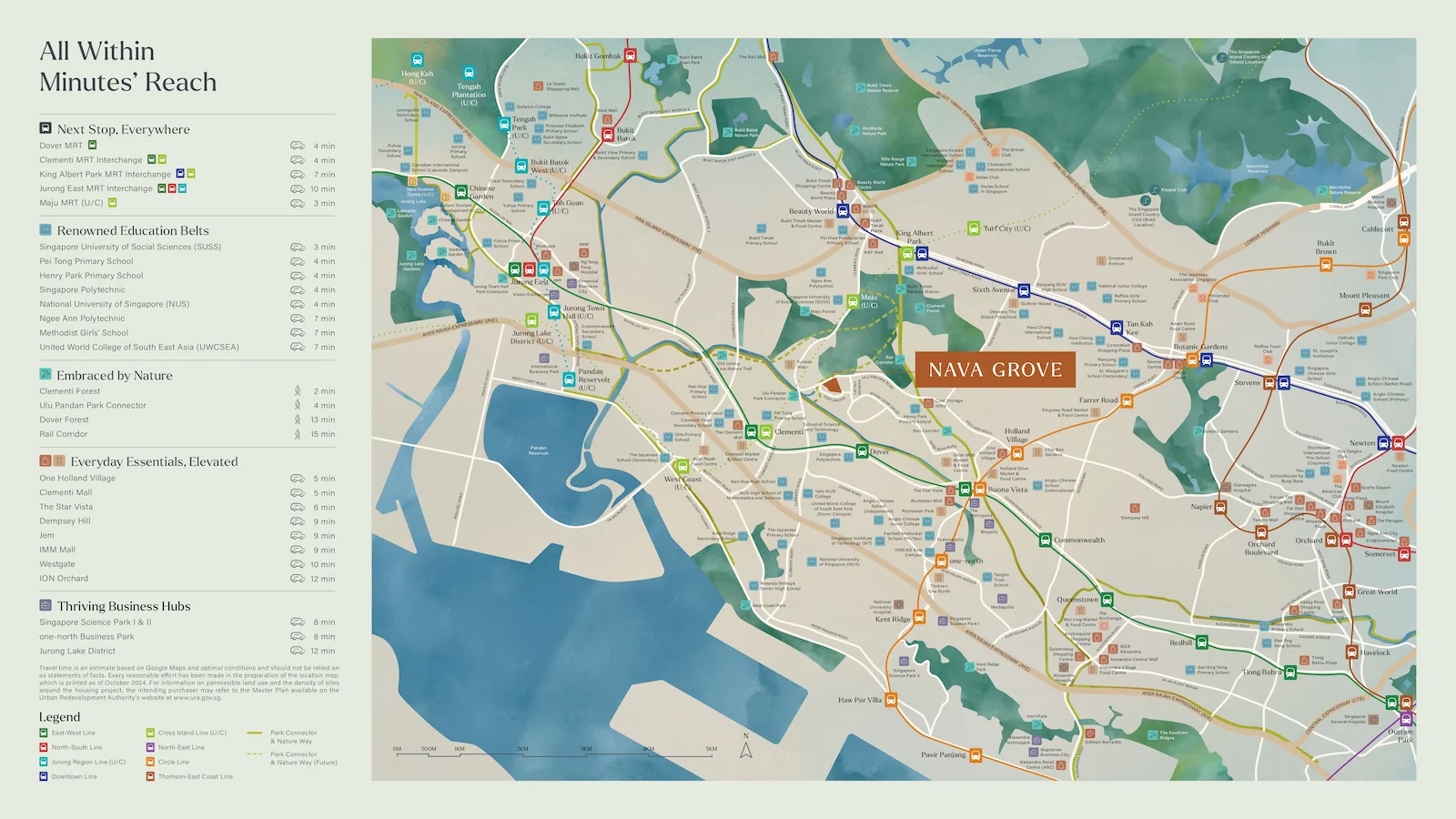Click the leaf icon beside Embraced by Nature
This screenshot has height=819, width=1456.
[x=45, y=374]
